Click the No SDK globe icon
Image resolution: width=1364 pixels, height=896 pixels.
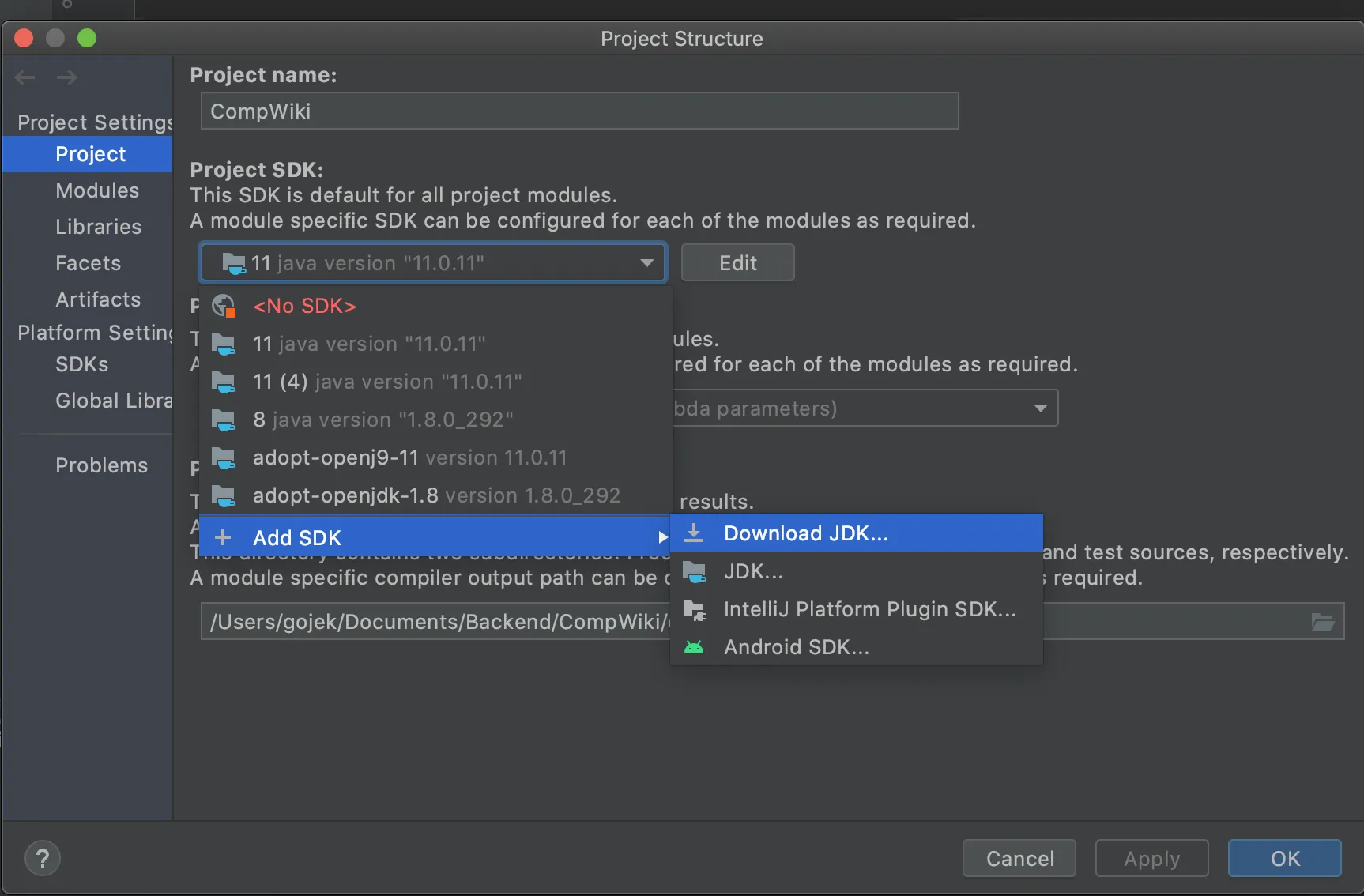tap(224, 306)
